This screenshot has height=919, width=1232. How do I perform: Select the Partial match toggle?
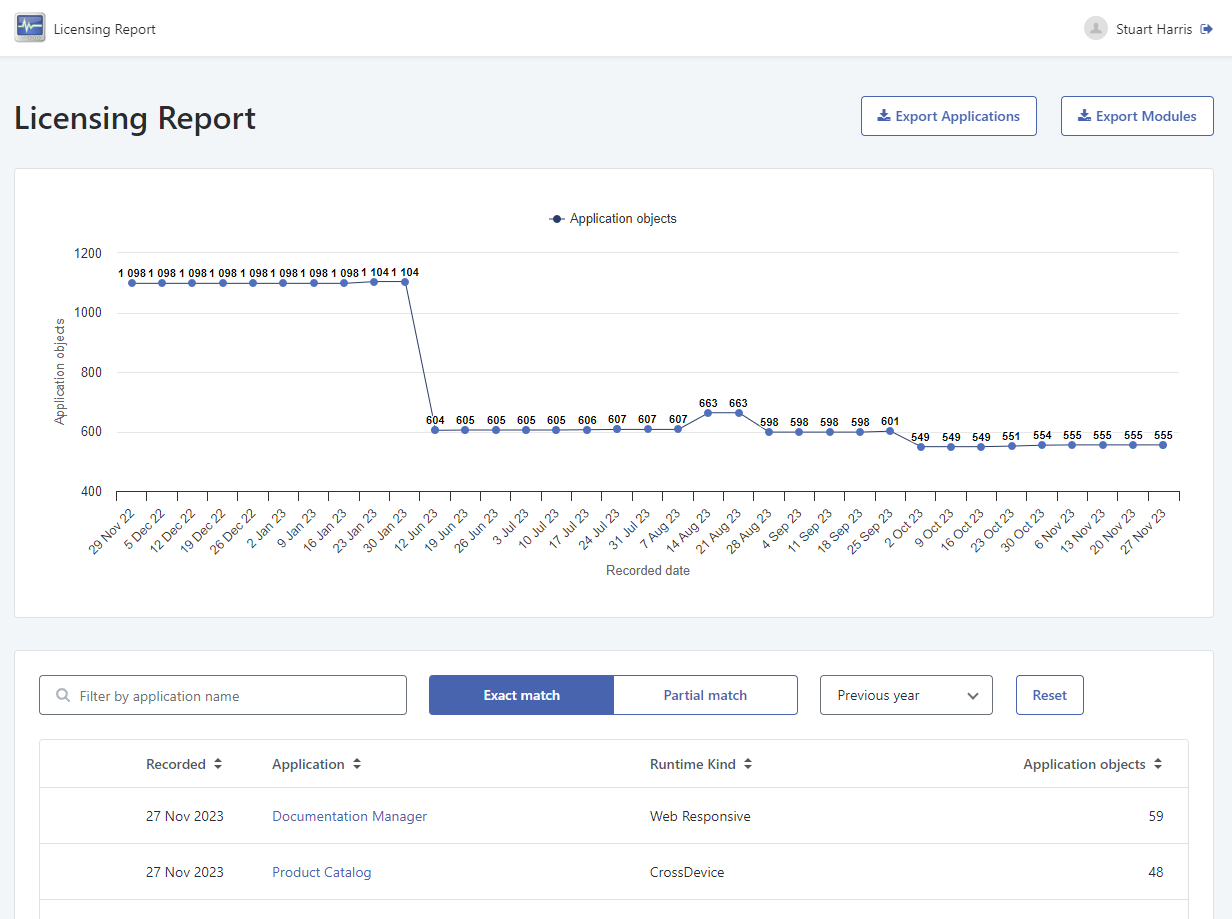[705, 695]
